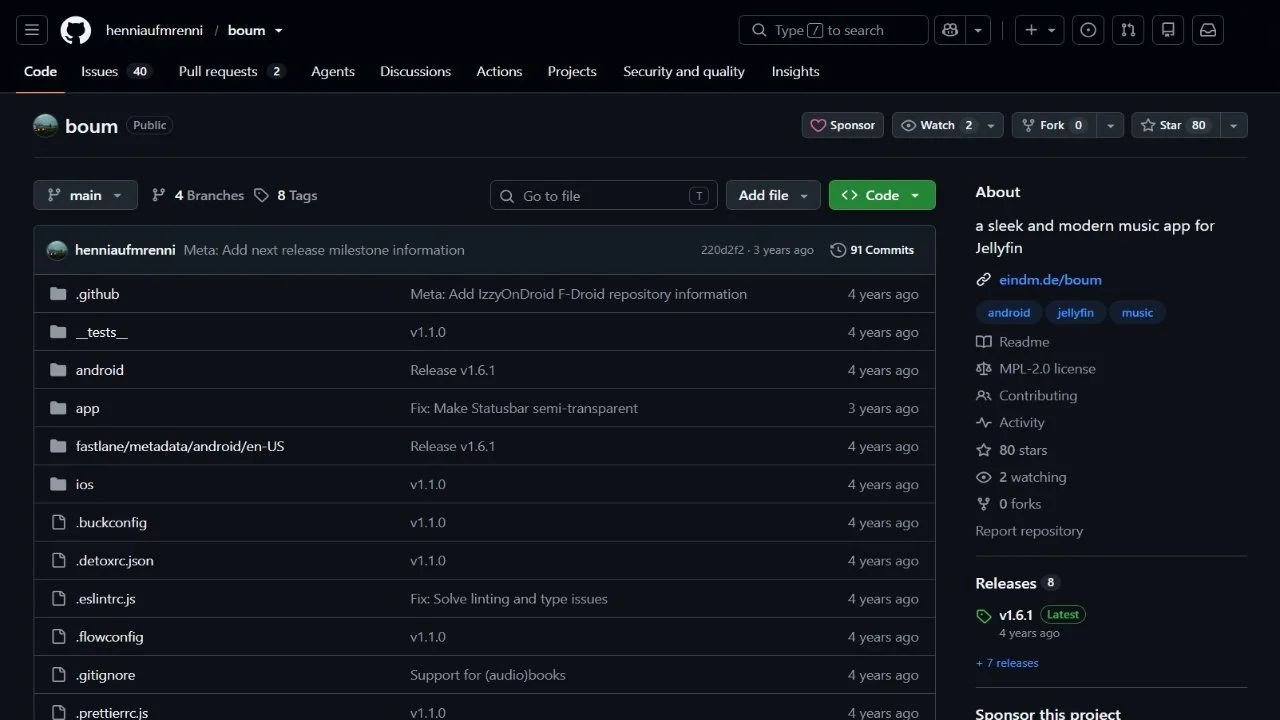Fork the boum repository
Viewport: 1280px width, 720px height.
tap(1054, 125)
